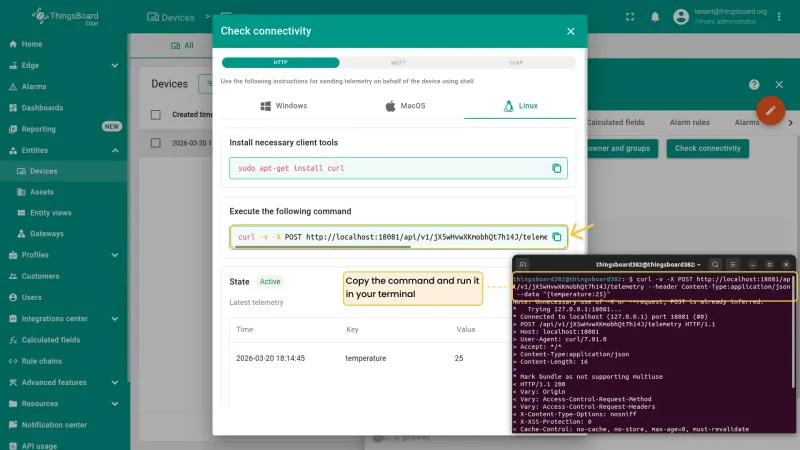Expand Integrations center section
This screenshot has width=800, height=450.
pos(115,319)
